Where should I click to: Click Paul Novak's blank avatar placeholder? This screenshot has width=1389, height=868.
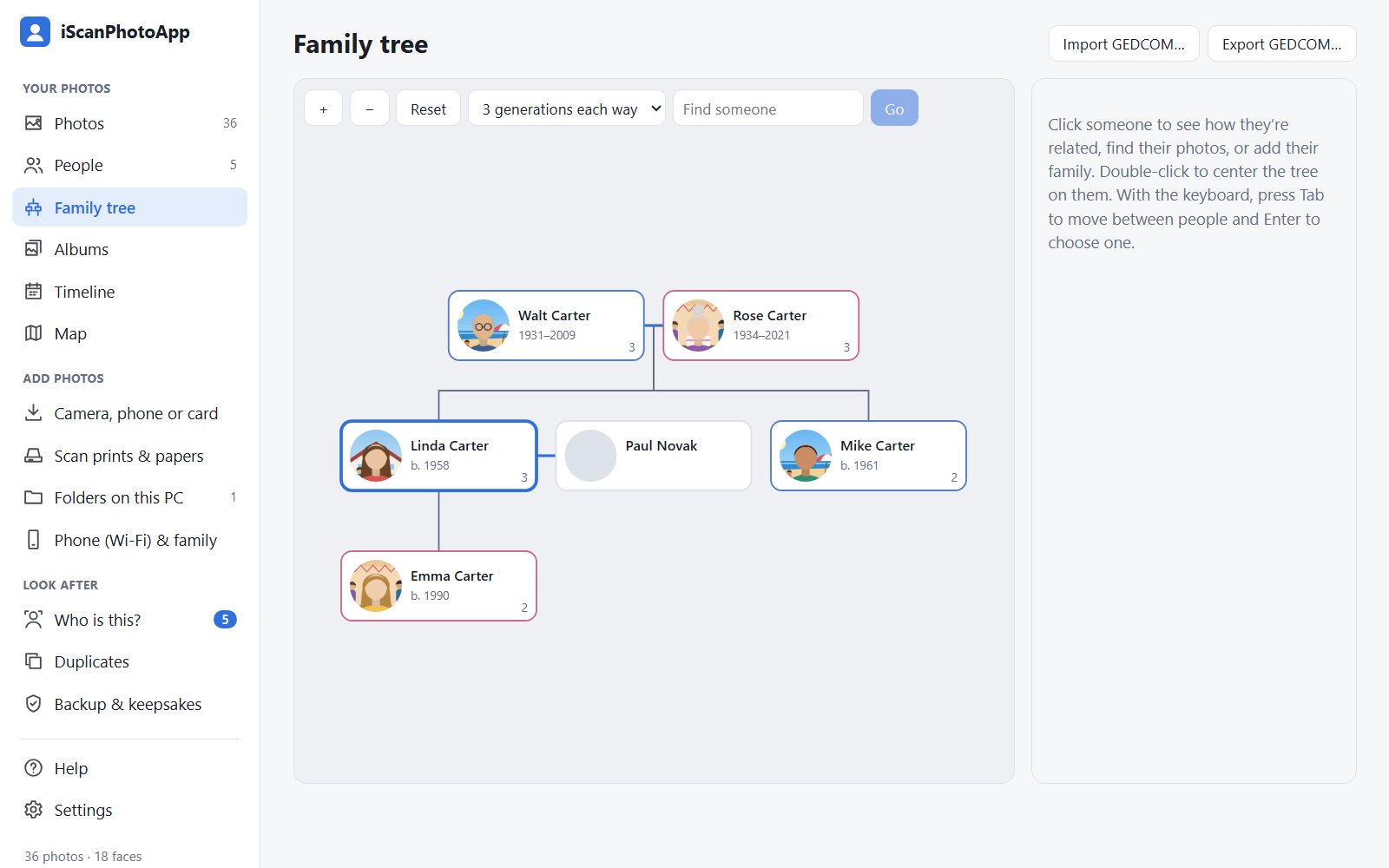coord(590,456)
